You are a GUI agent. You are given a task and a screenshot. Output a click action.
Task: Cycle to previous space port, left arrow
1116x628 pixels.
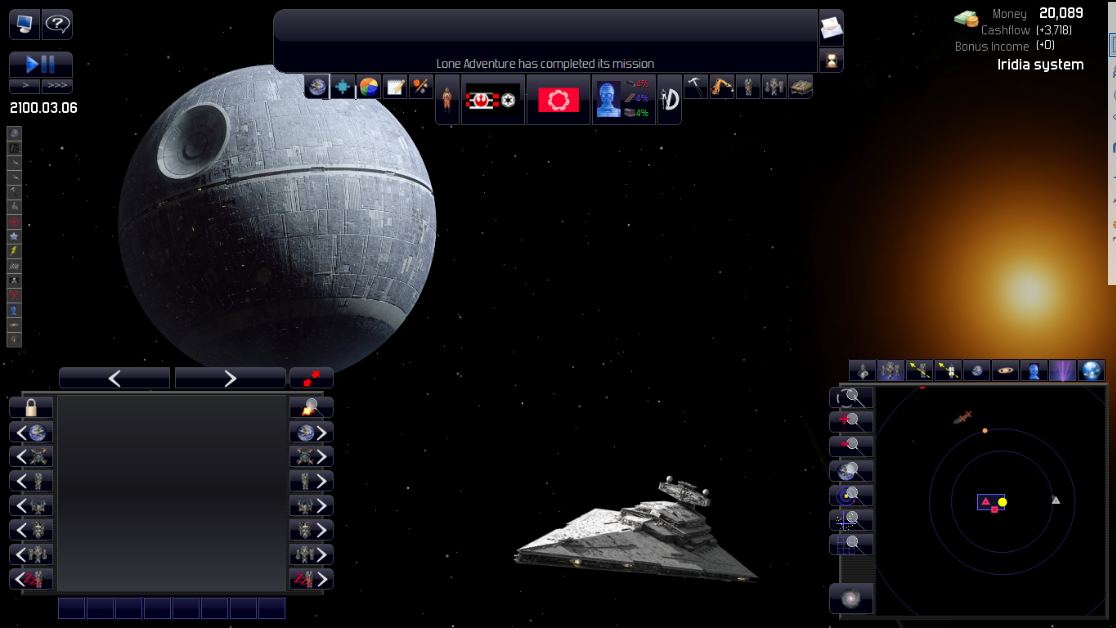31,456
